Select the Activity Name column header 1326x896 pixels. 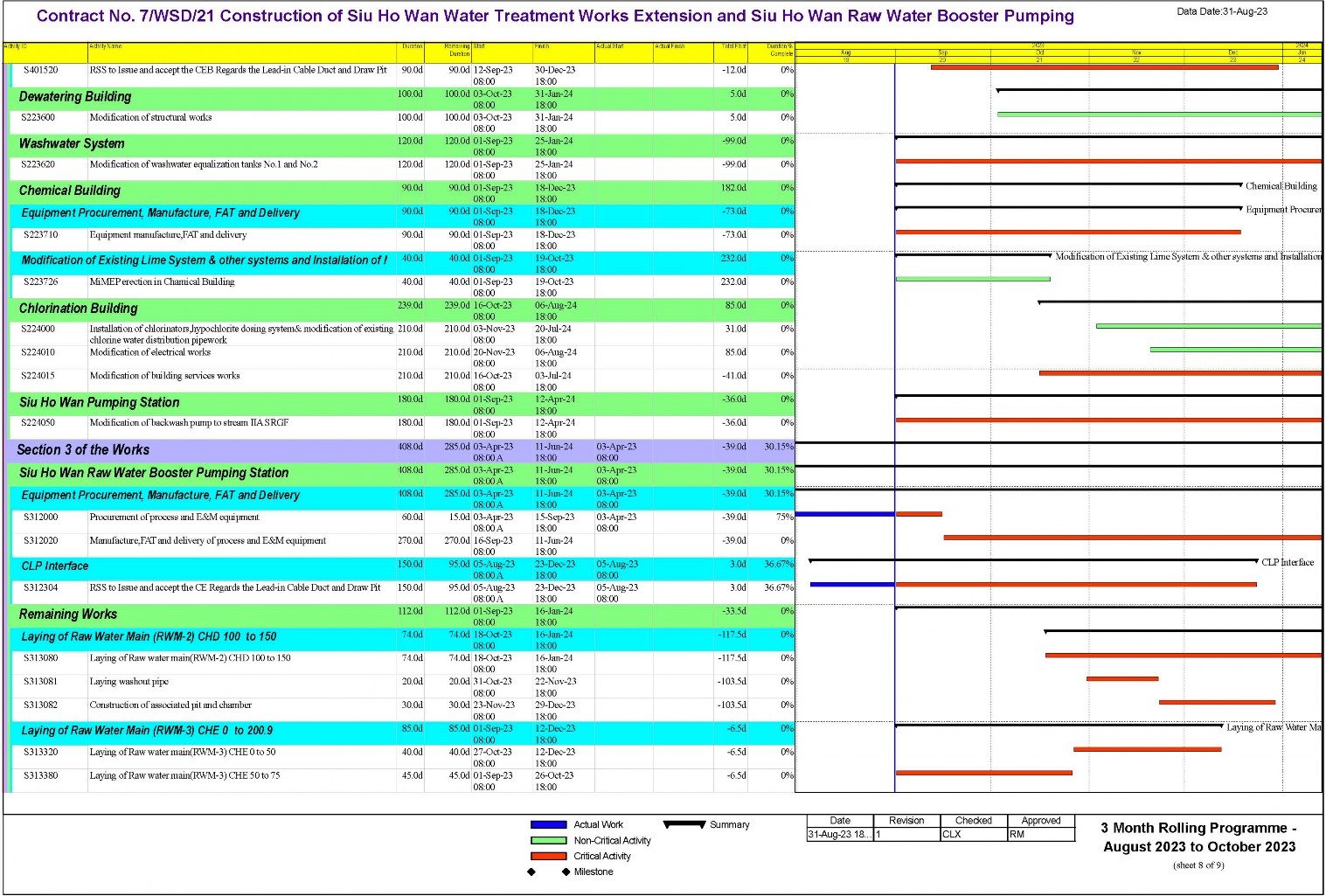tap(242, 52)
